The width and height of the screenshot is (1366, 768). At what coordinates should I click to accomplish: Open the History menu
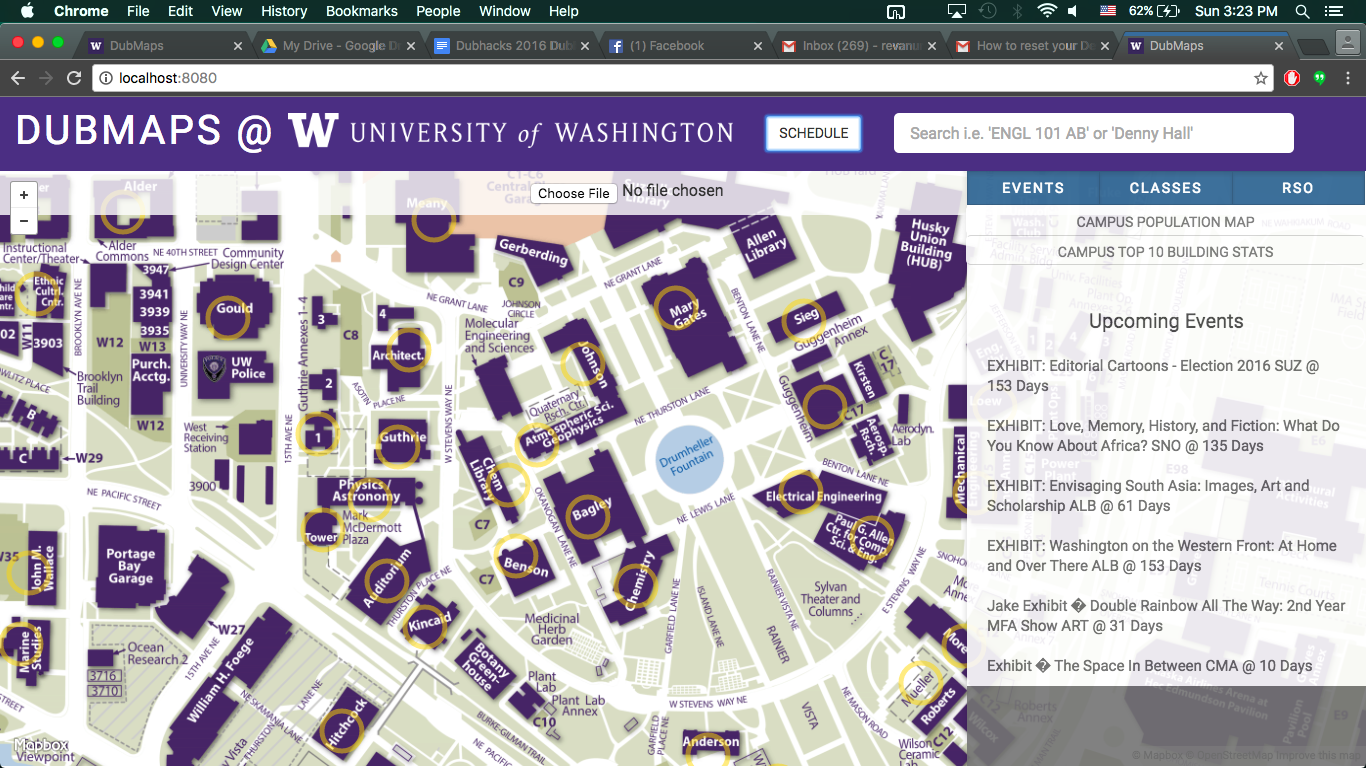pos(284,11)
